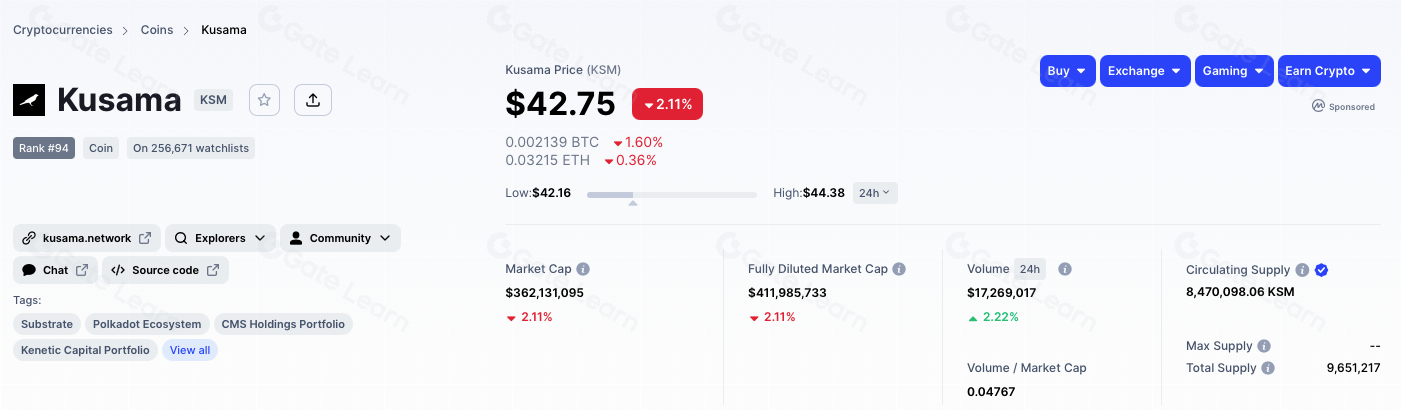The height and width of the screenshot is (410, 1401).
Task: Click the Max Supply info icon
Action: (1264, 346)
